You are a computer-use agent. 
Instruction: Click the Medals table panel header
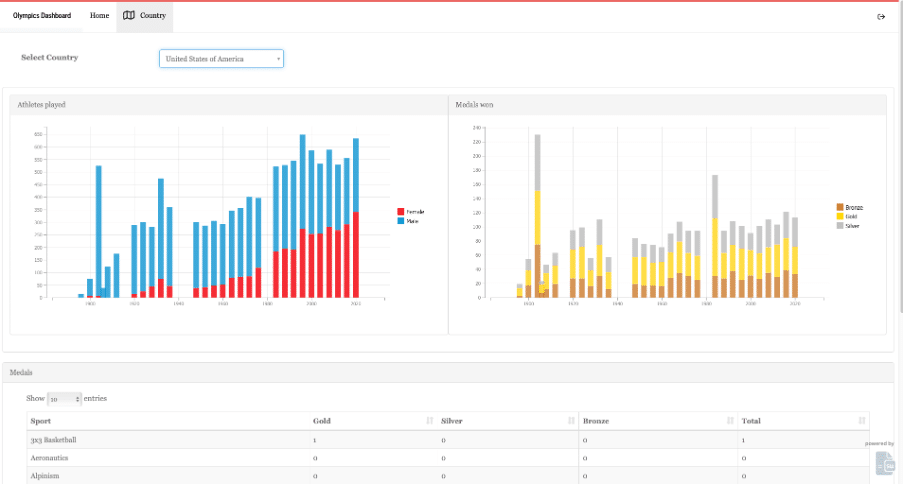click(x=448, y=373)
